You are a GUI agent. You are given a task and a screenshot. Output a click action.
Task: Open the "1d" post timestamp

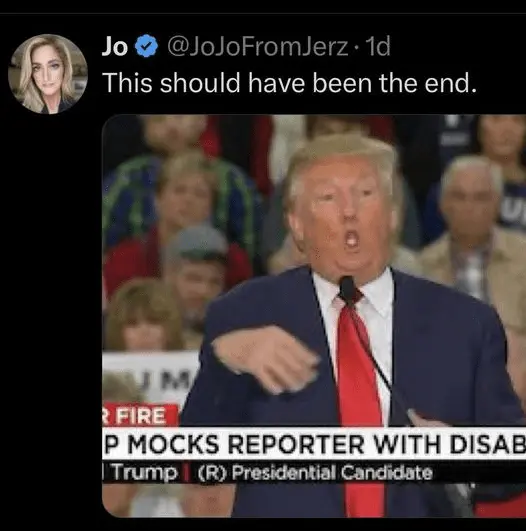point(379,46)
